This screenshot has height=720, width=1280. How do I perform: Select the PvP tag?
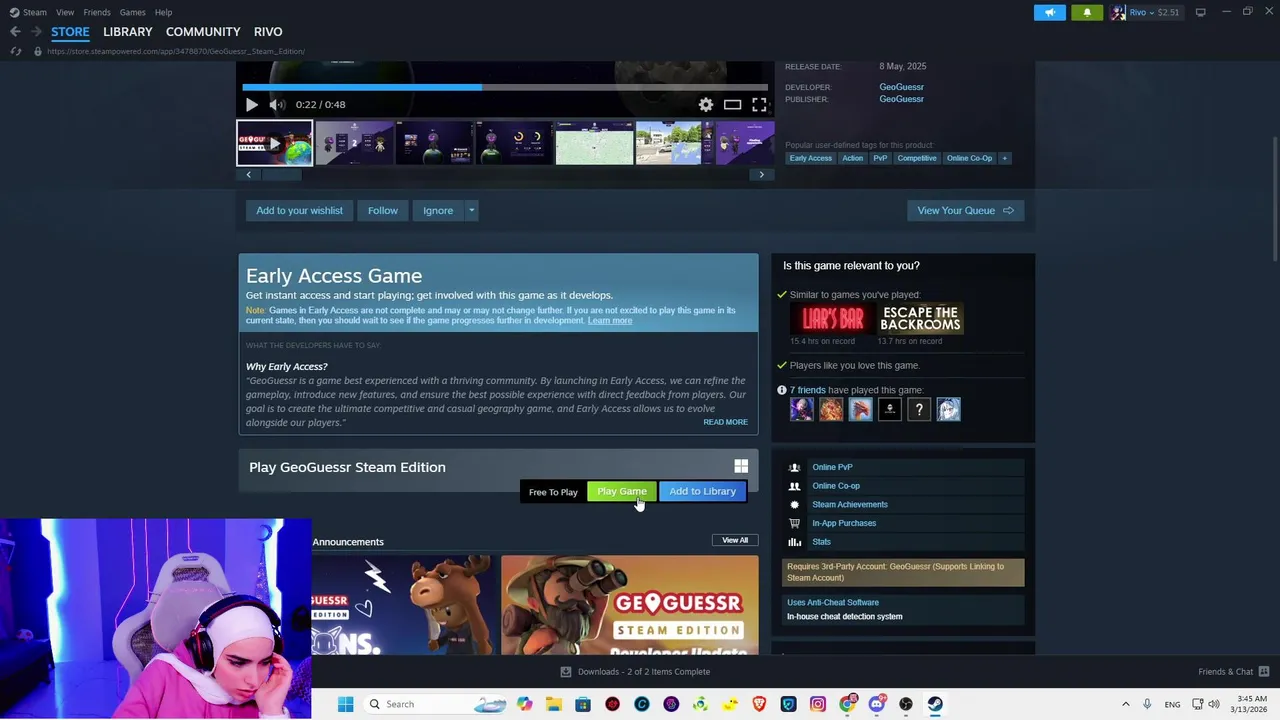click(x=880, y=158)
